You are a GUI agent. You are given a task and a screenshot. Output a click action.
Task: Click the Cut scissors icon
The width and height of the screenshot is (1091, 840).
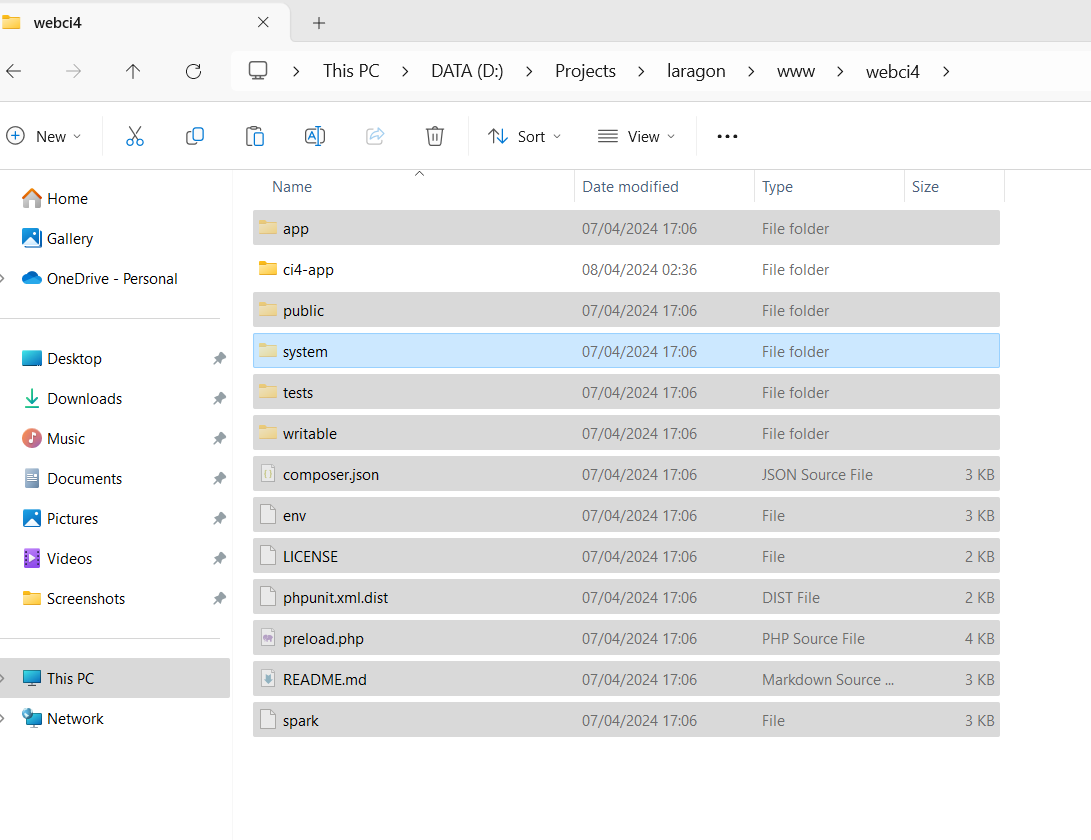135,136
